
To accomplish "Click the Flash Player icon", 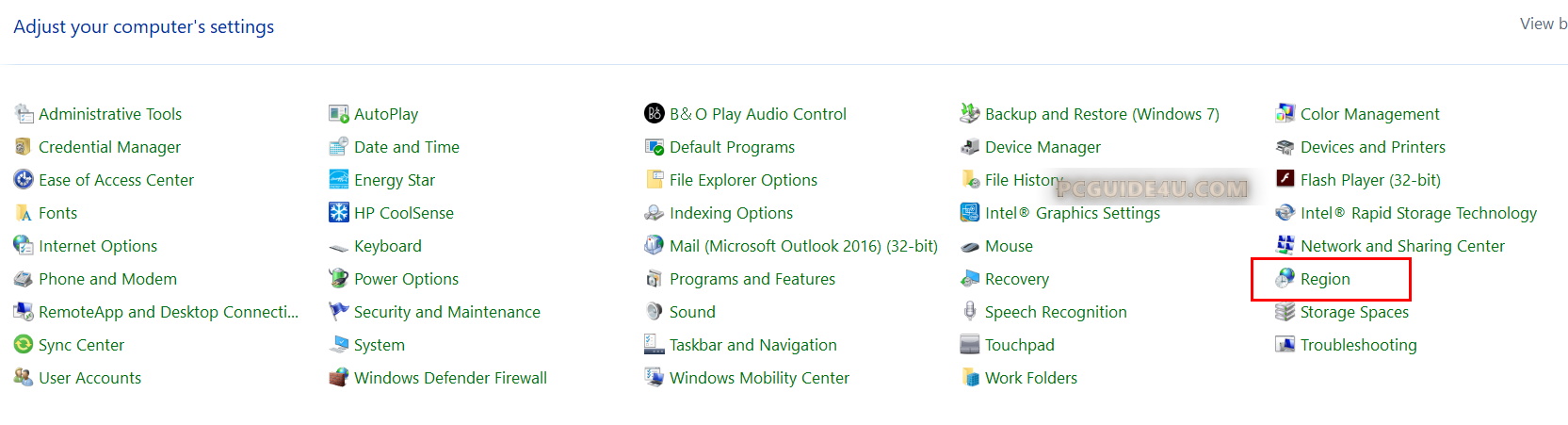I will 1285,179.
